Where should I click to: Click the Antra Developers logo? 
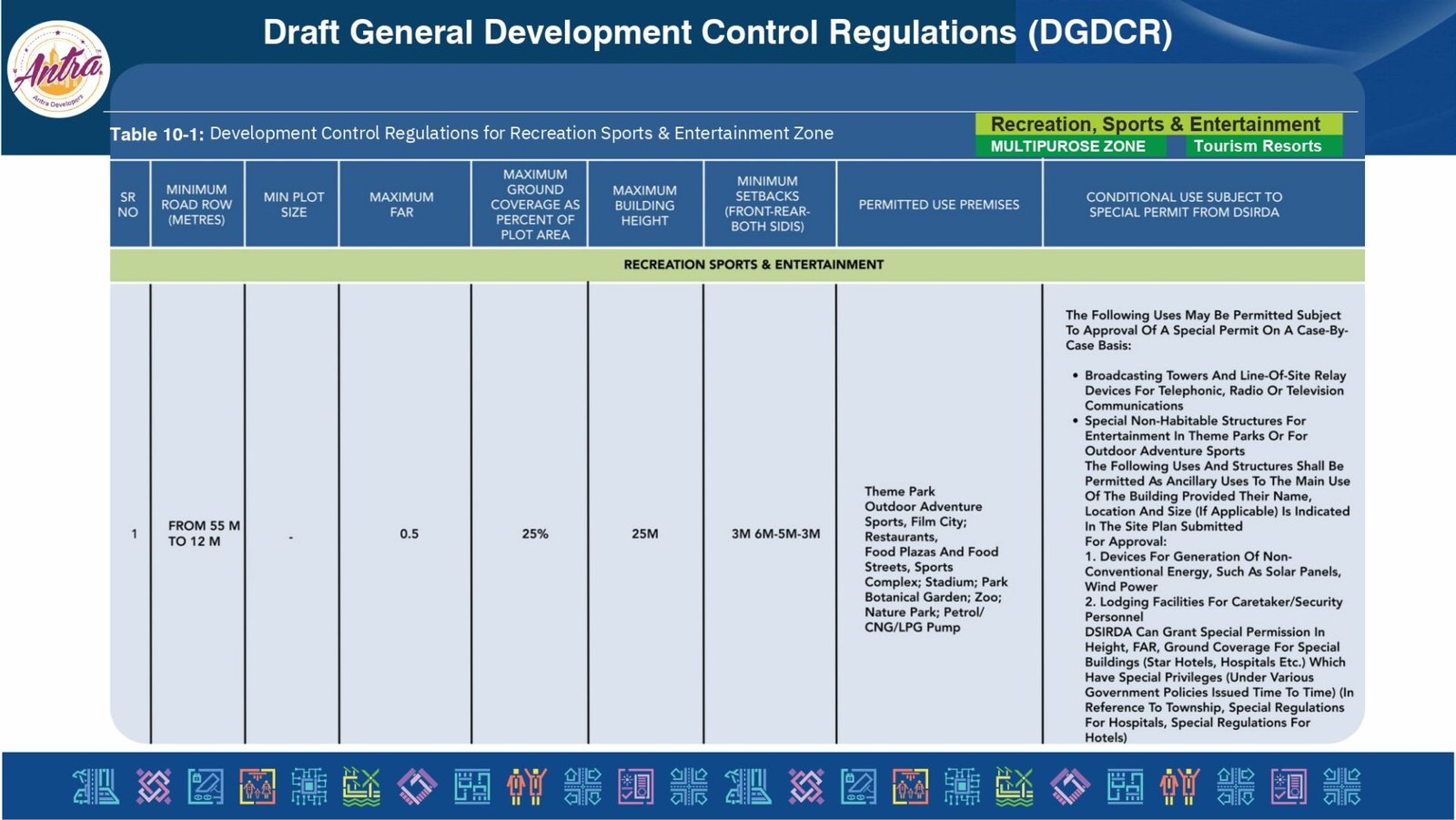pos(58,70)
